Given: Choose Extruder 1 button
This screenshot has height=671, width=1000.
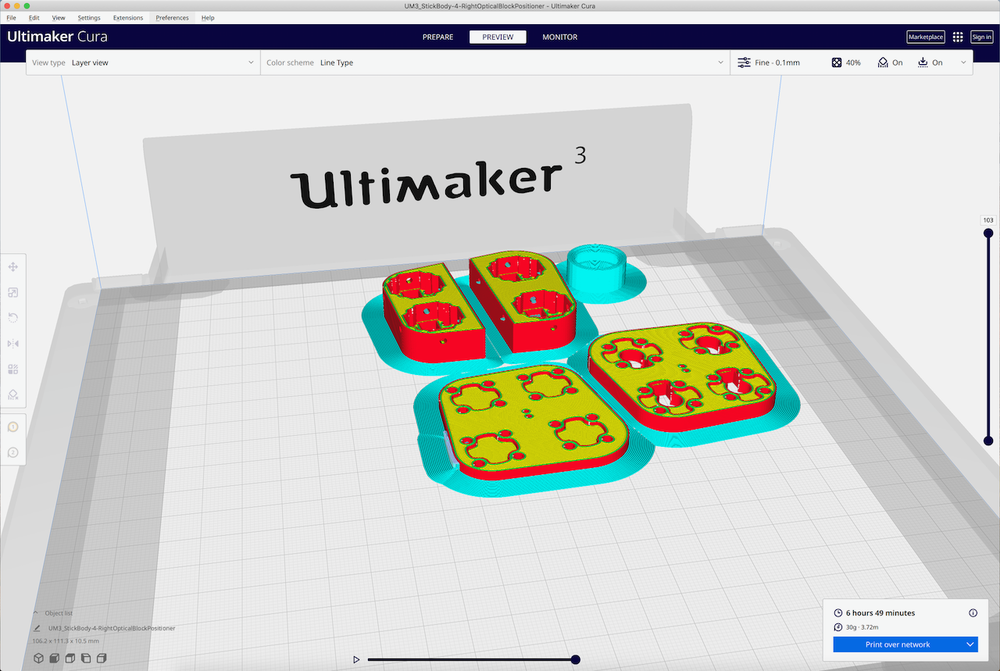Looking at the screenshot, I should 13,427.
